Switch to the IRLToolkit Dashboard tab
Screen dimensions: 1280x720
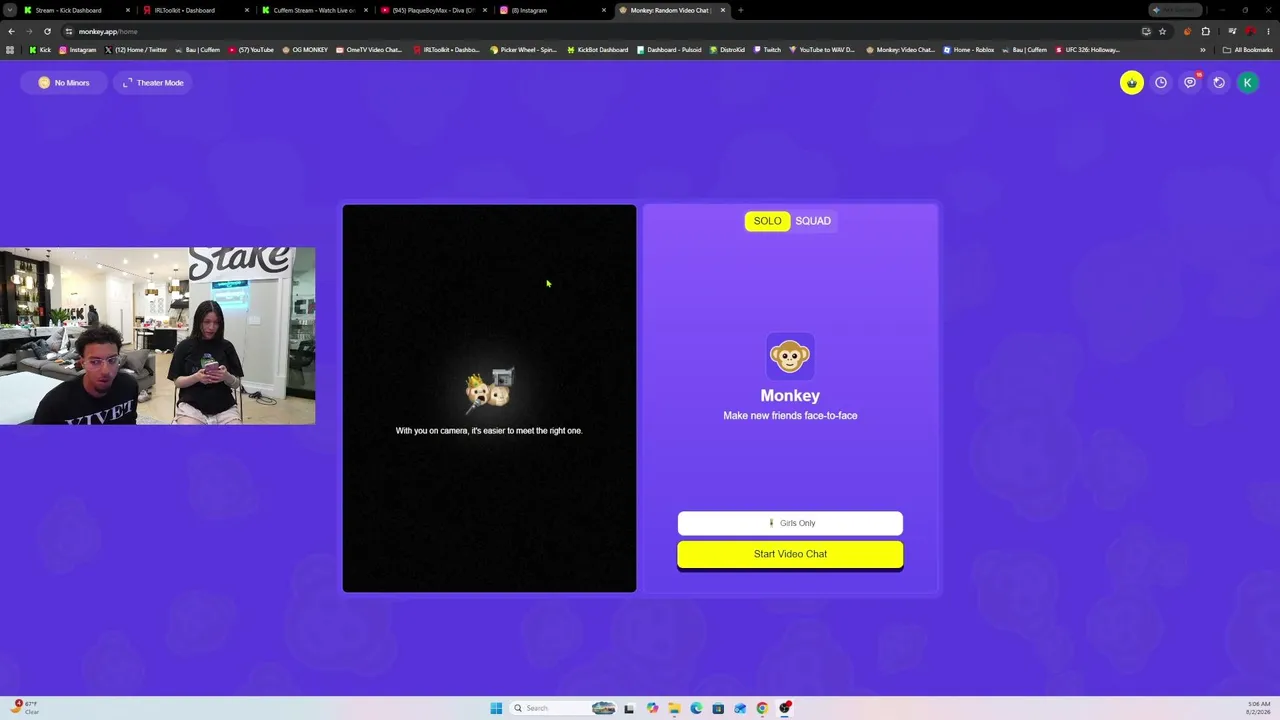tap(195, 10)
